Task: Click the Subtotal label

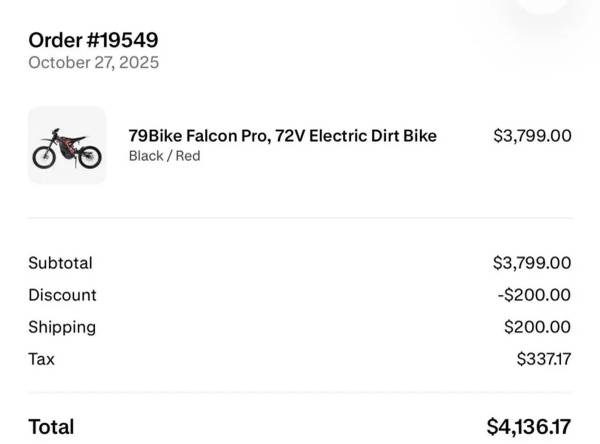Action: [60, 263]
